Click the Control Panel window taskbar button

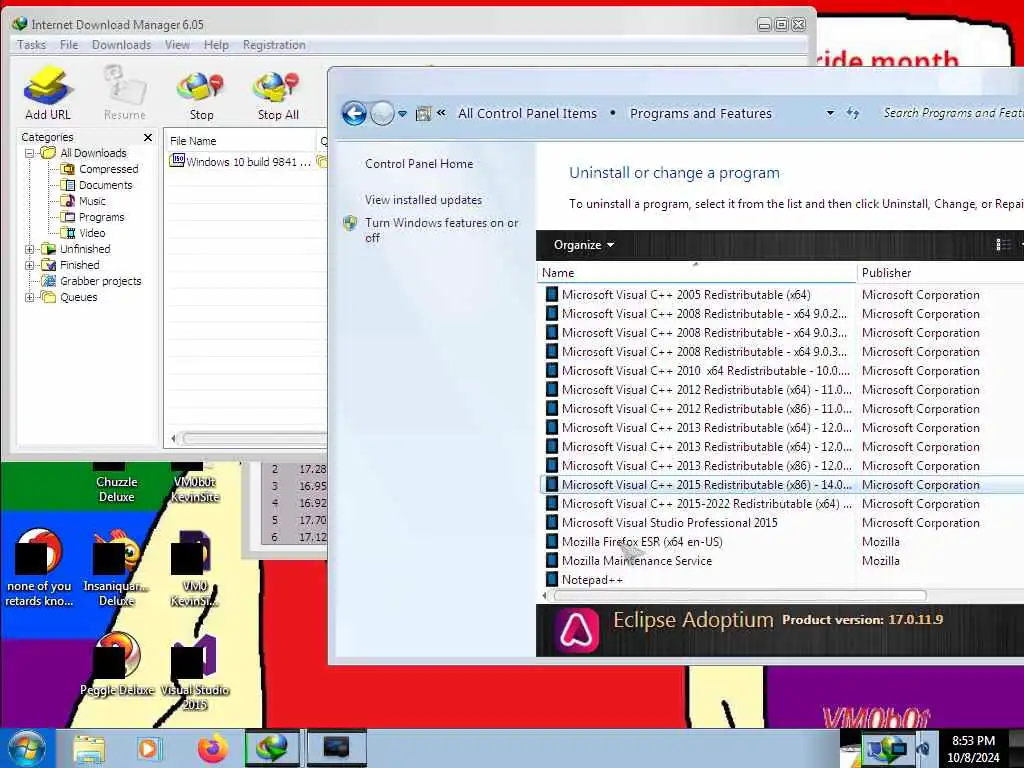tap(336, 748)
